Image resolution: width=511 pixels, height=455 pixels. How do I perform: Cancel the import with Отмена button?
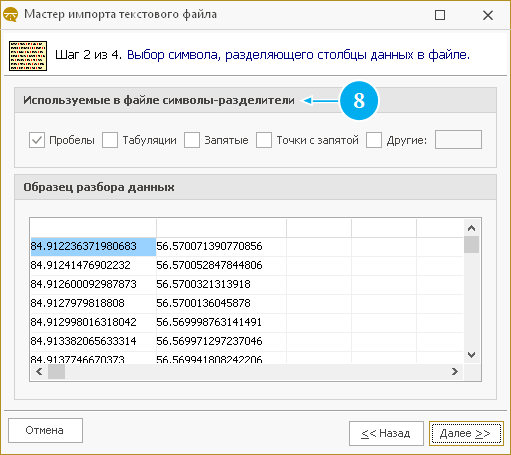tap(45, 430)
